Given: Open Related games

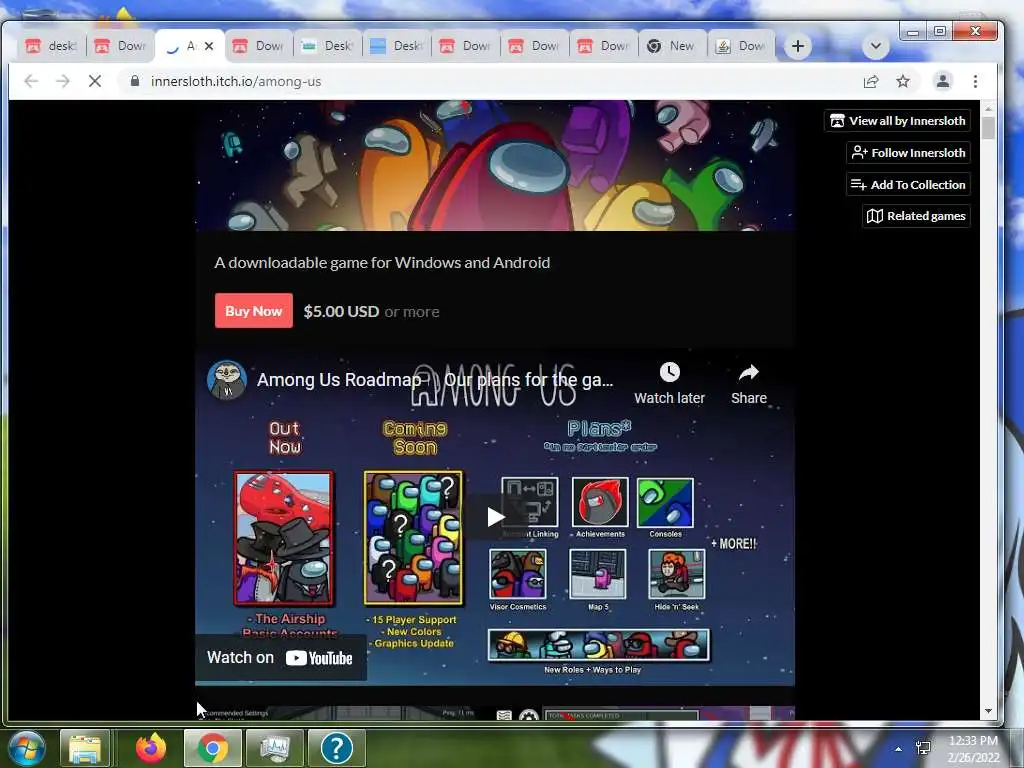Looking at the screenshot, I should tap(916, 216).
